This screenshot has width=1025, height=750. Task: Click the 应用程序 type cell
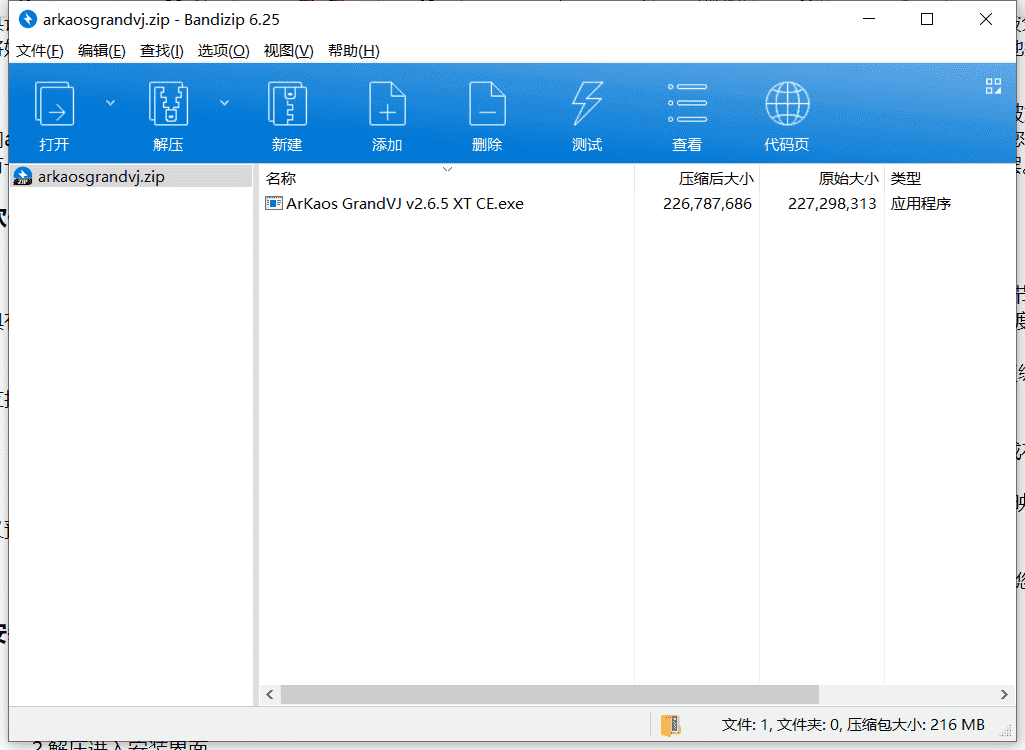pyautogui.click(x=920, y=203)
